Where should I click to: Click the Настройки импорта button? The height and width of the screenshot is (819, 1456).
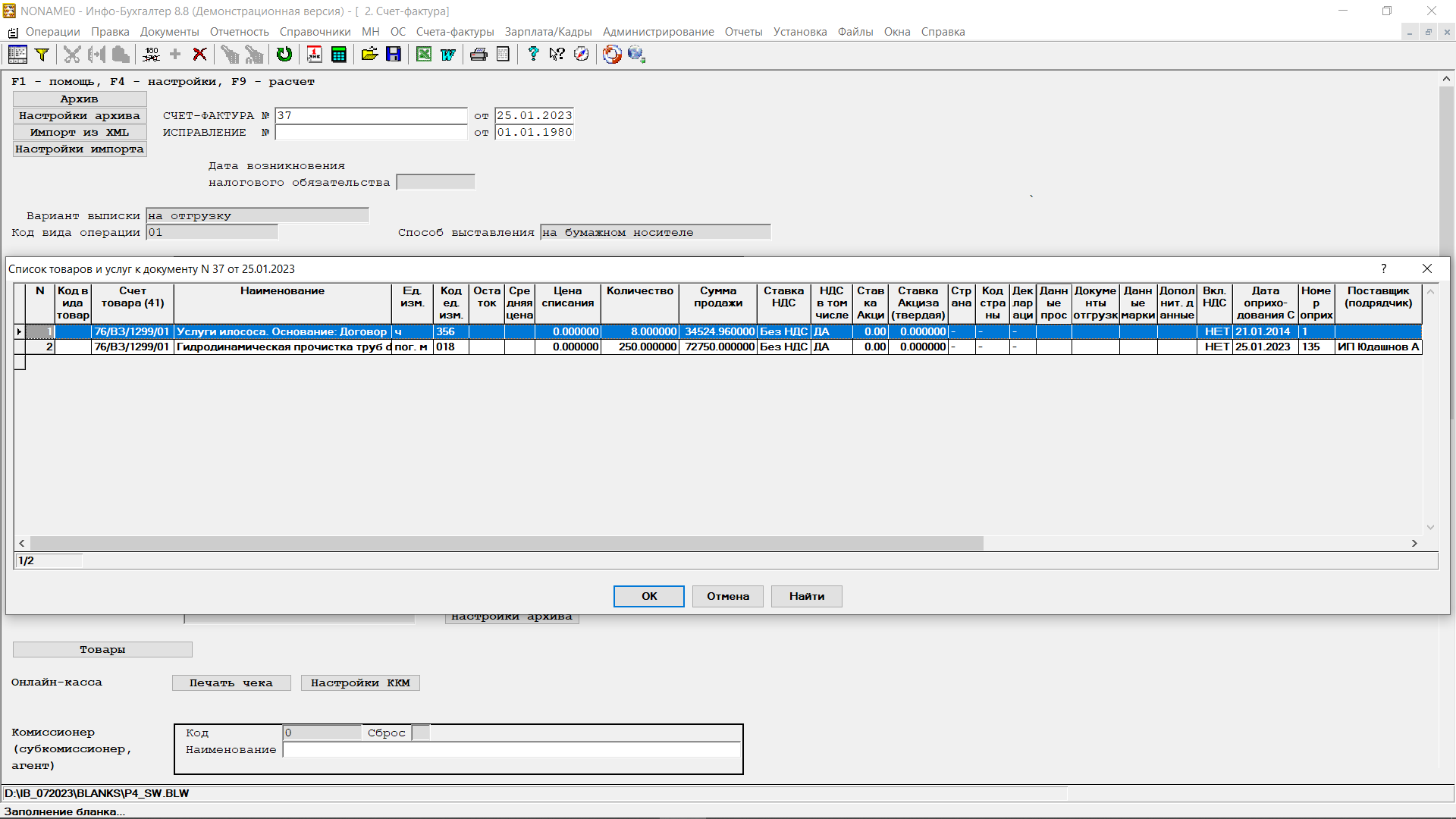click(x=80, y=149)
